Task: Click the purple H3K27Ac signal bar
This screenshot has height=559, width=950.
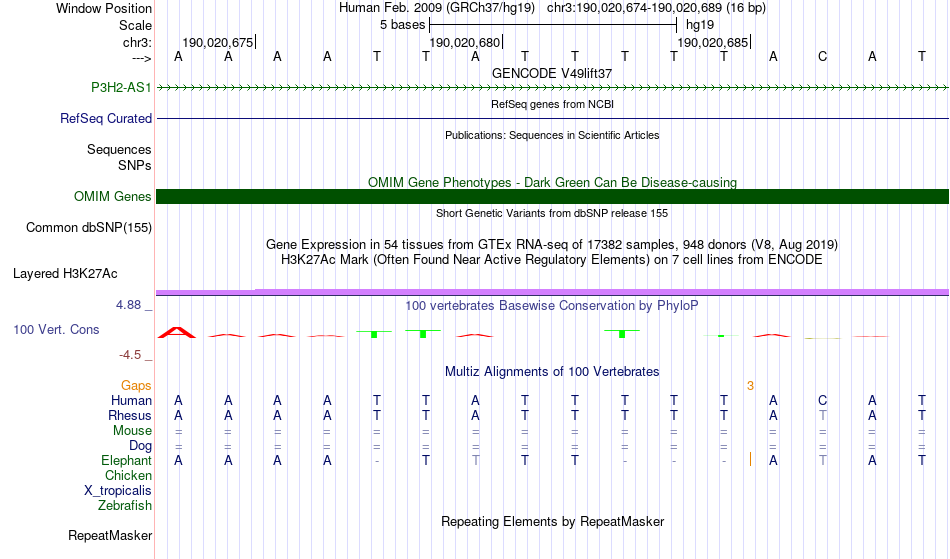Action: pos(553,293)
